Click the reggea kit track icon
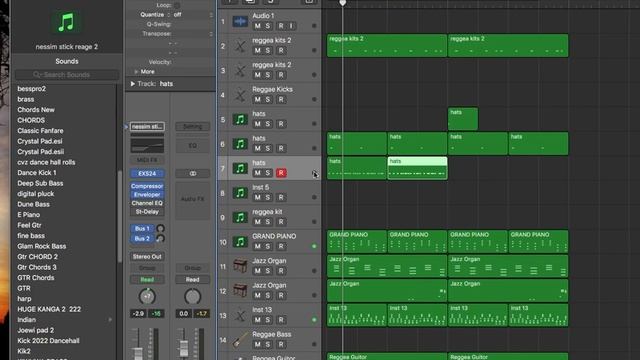The width and height of the screenshot is (640, 360). (240, 217)
